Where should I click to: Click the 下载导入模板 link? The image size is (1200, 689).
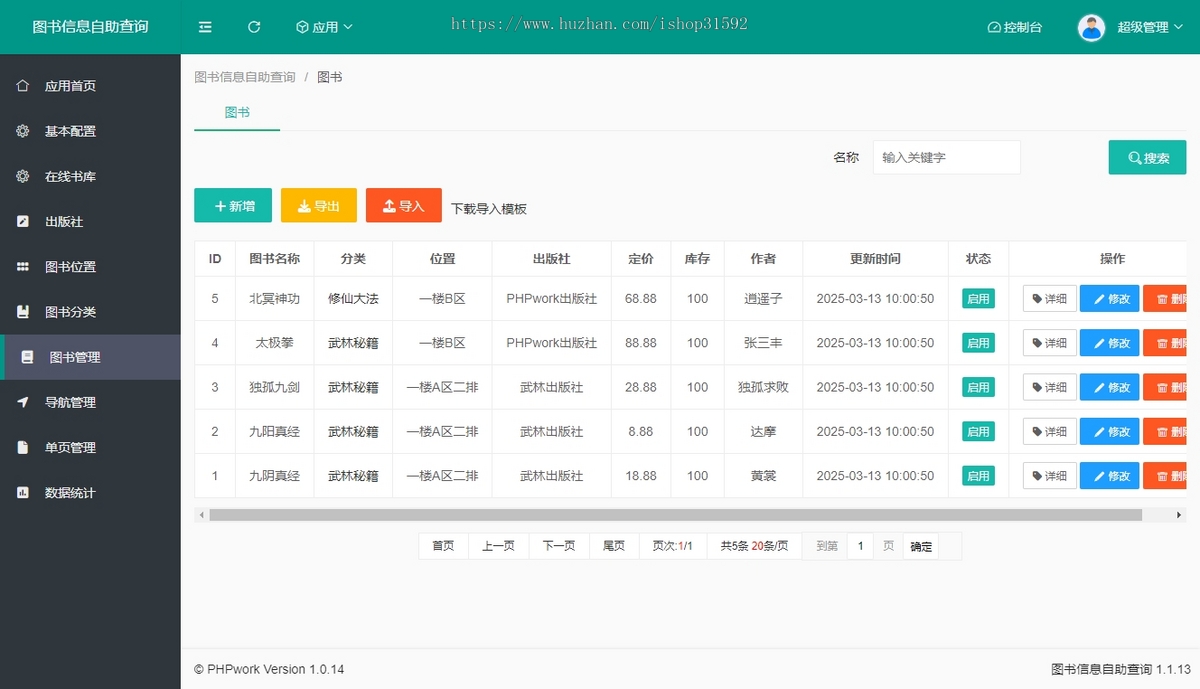pos(488,209)
